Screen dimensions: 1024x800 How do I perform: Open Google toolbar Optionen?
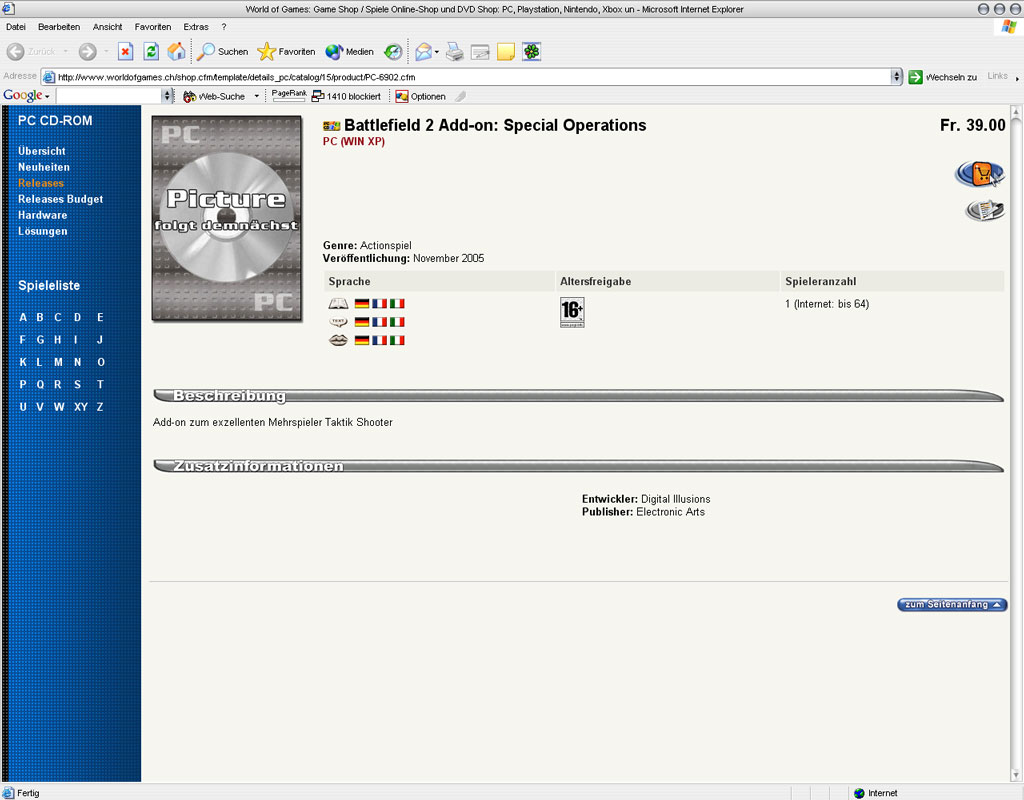pos(421,96)
